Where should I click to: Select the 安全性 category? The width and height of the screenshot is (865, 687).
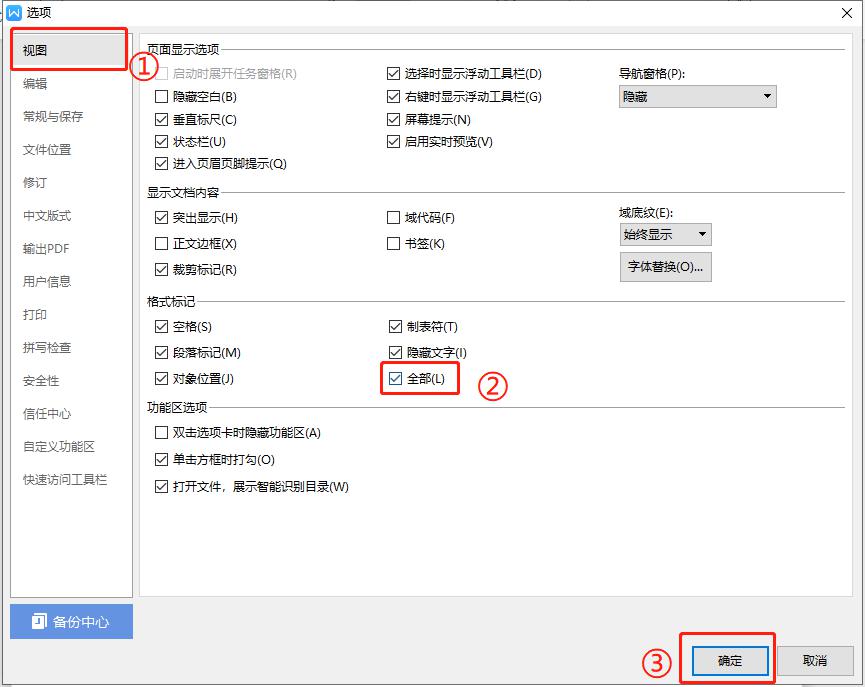click(41, 381)
